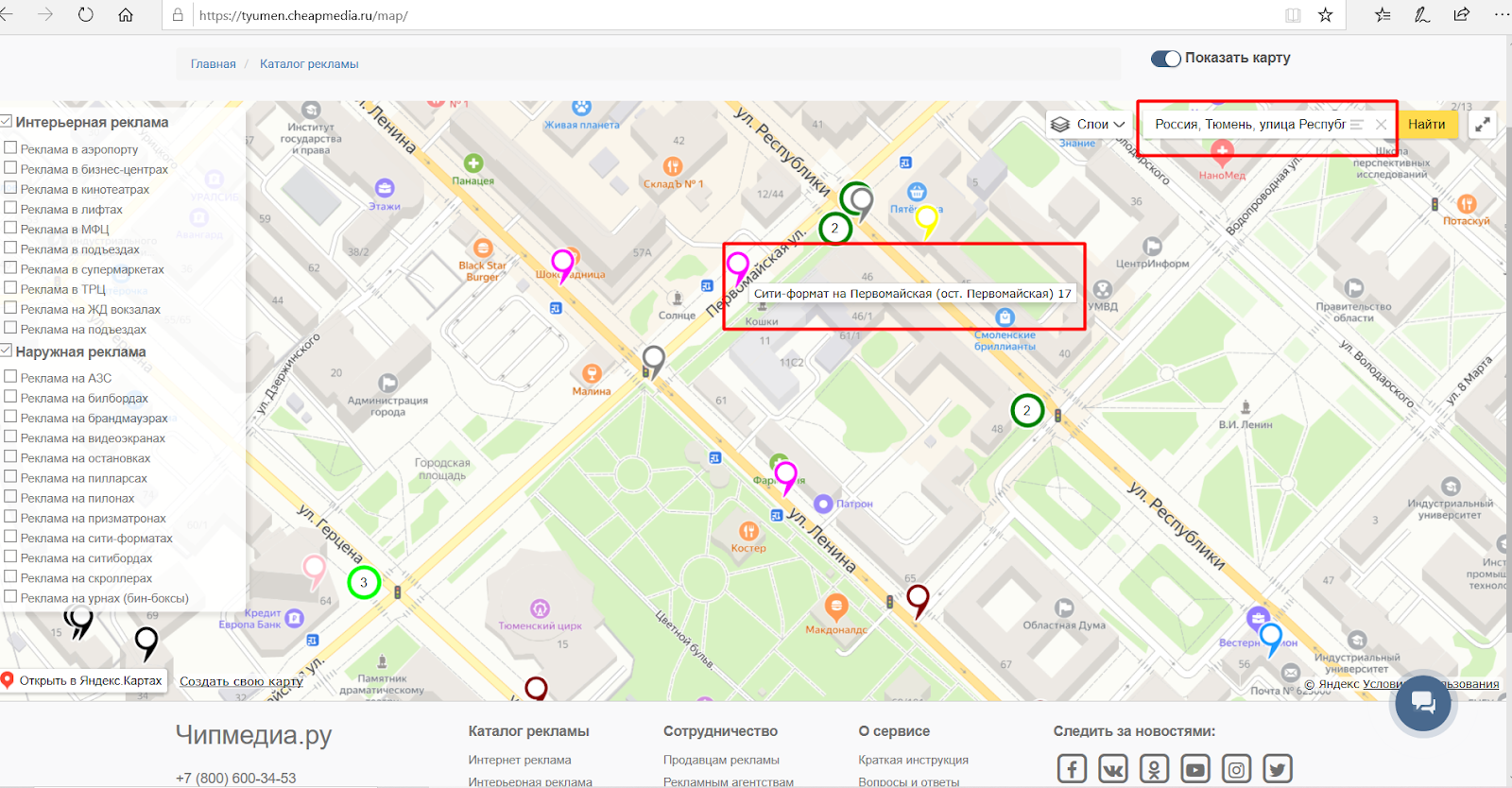Check Реклама на сити-форматах
This screenshot has height=788, width=1512.
point(11,537)
